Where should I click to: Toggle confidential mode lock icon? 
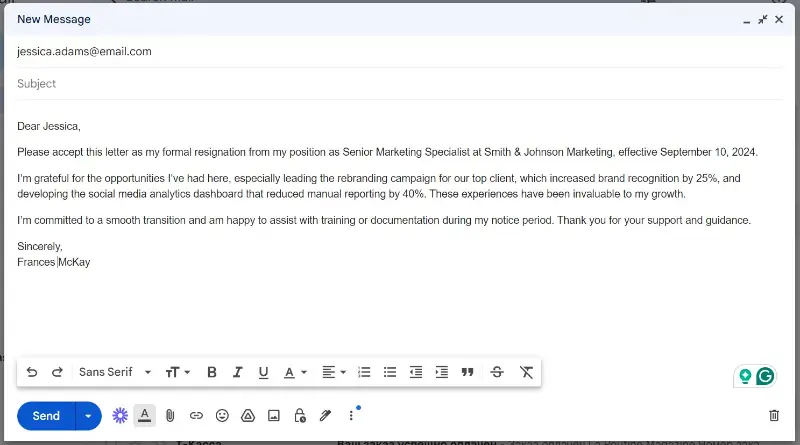click(300, 415)
